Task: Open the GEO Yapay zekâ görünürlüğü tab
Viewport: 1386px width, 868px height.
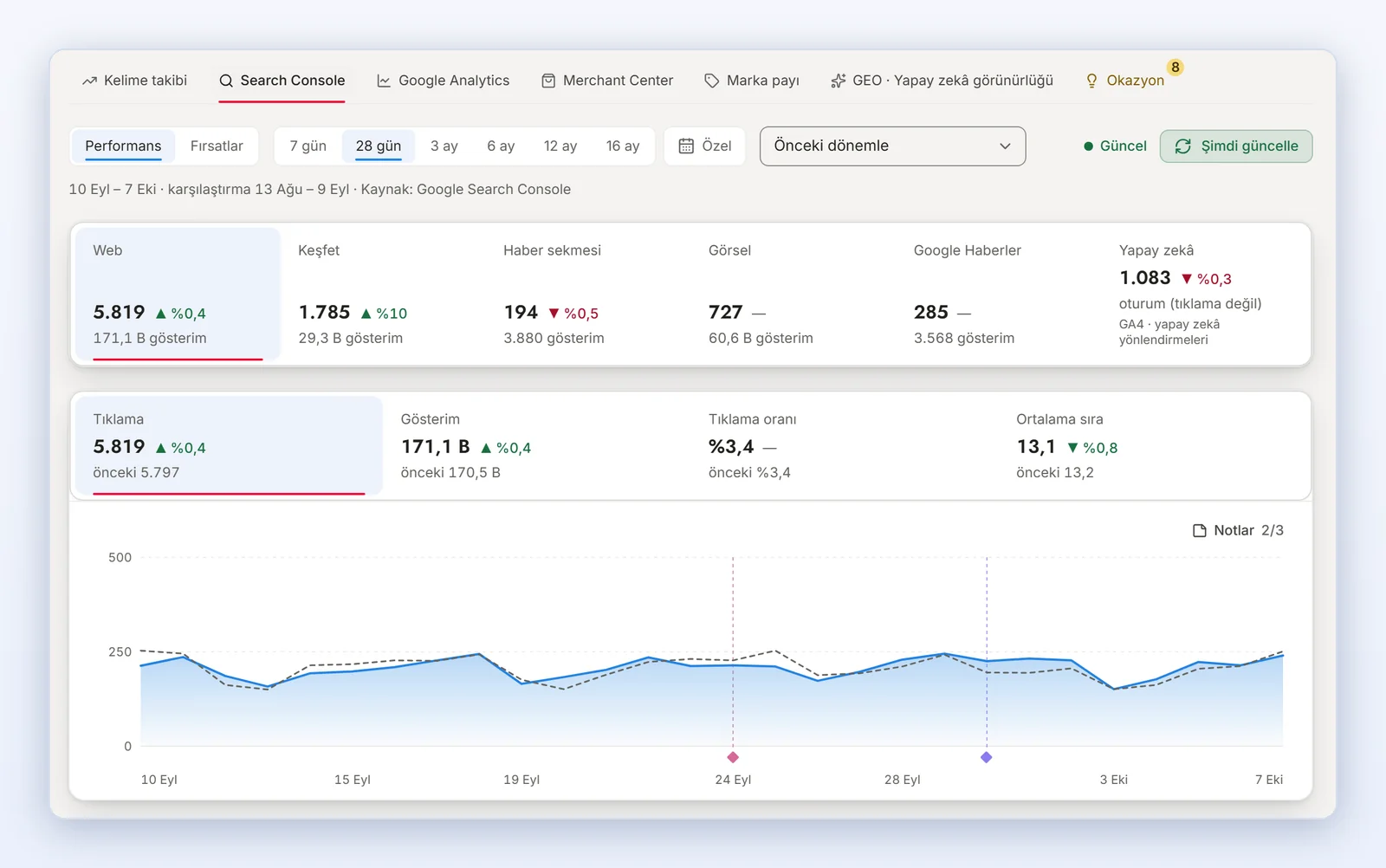Action: [942, 81]
